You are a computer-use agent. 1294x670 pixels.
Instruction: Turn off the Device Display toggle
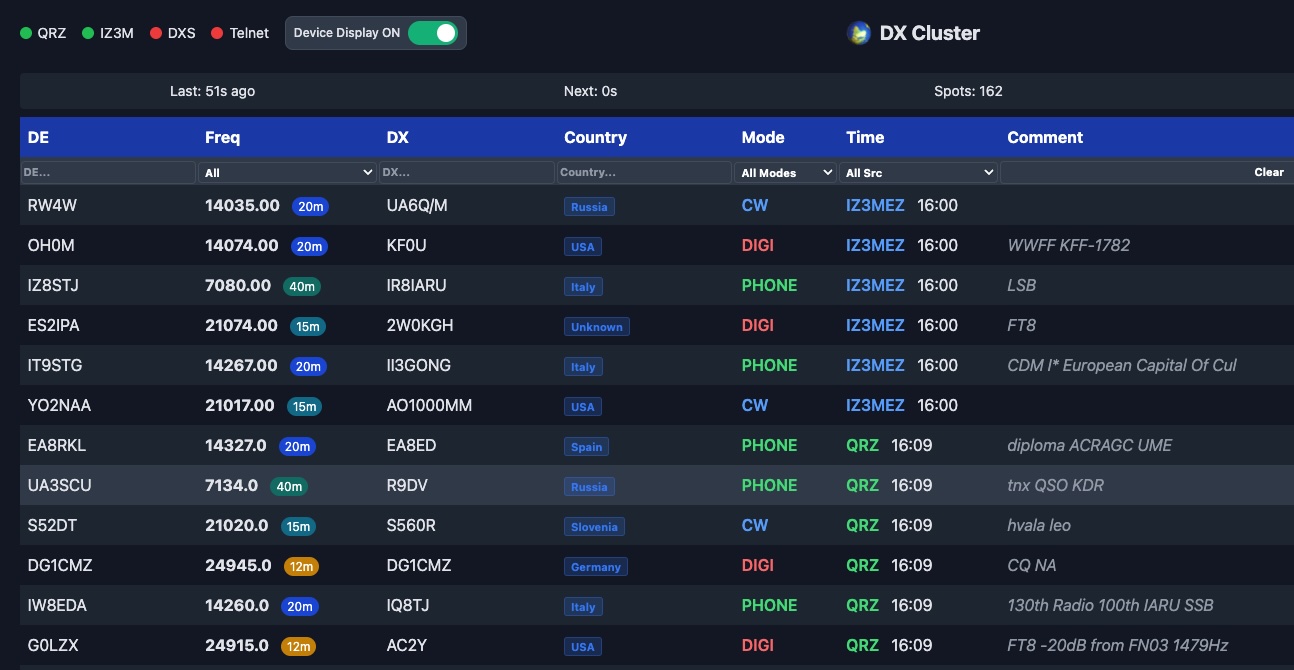pyautogui.click(x=432, y=33)
